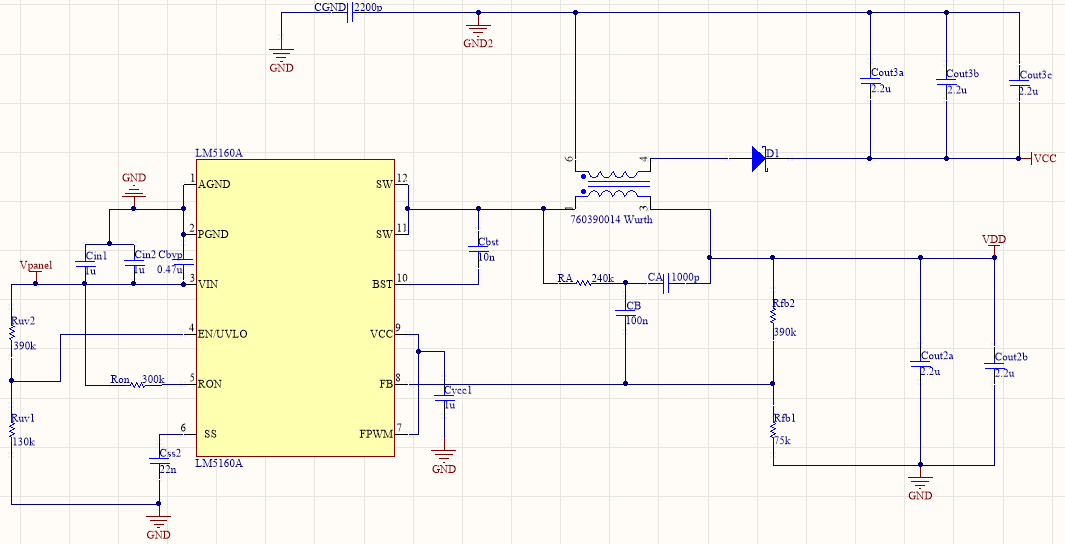1065x544 pixels.
Task: Select the Cout2b 2.2u capacitor
Action: click(x=994, y=365)
